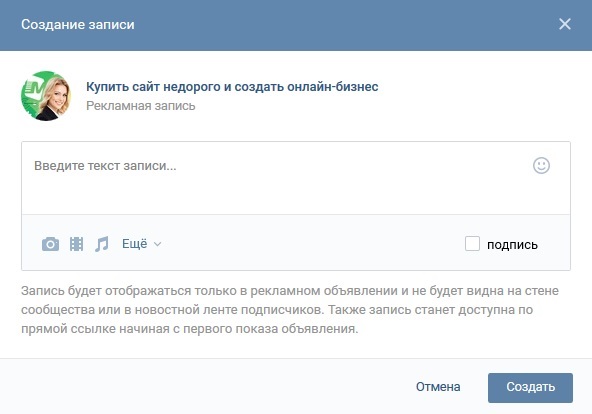Open the community avatar picture

click(46, 96)
